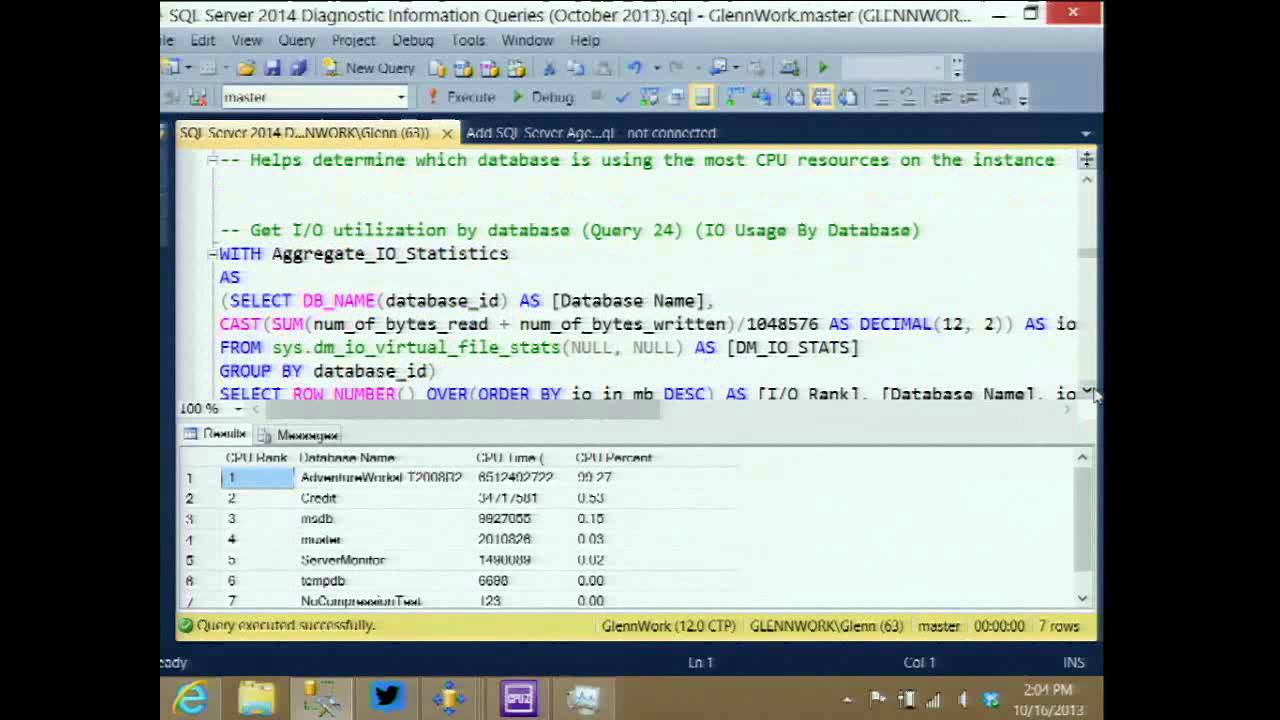Image resolution: width=1280 pixels, height=720 pixels.
Task: Select the Results tab
Action: pyautogui.click(x=215, y=434)
